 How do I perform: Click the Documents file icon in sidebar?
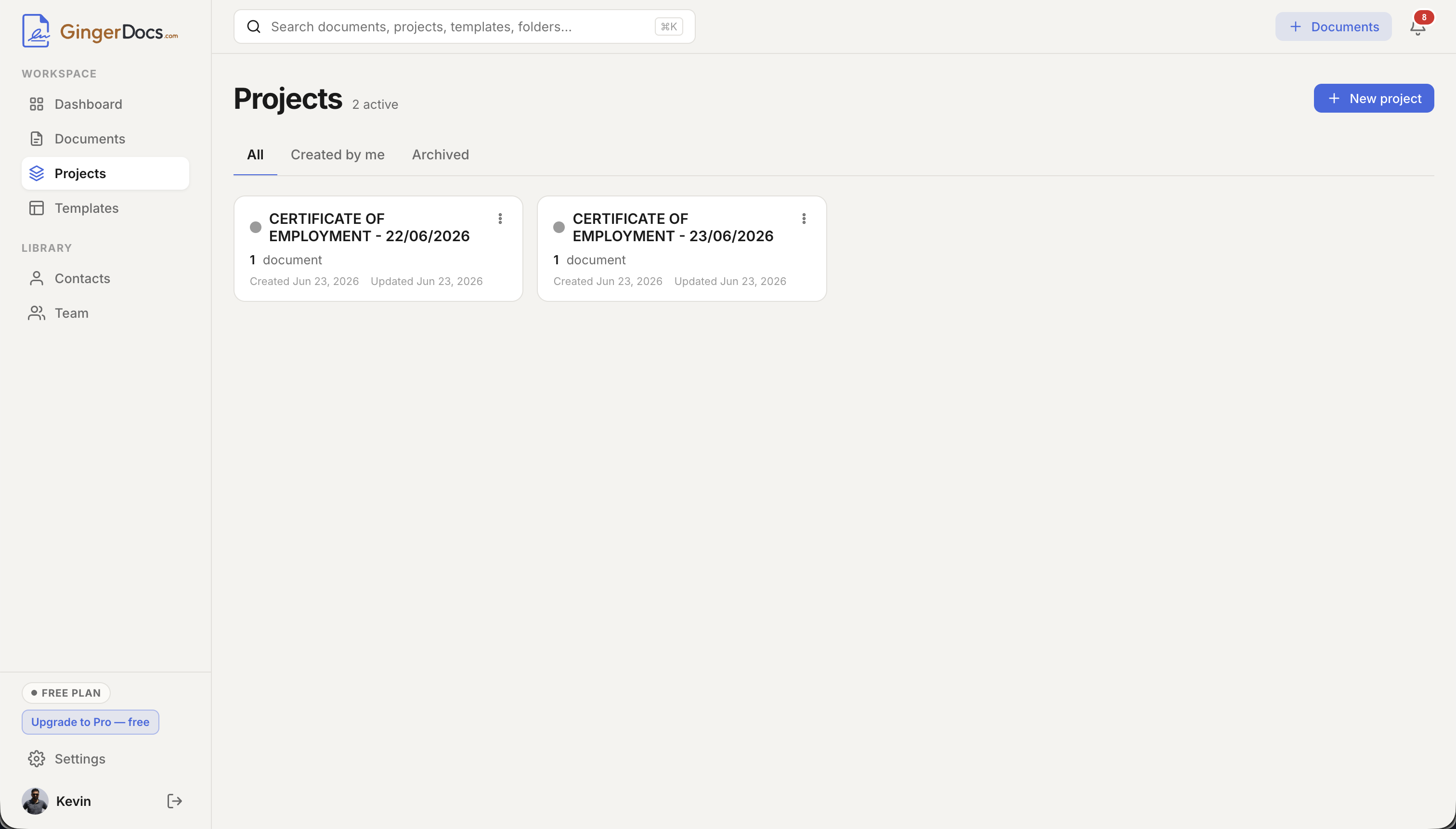tap(37, 139)
